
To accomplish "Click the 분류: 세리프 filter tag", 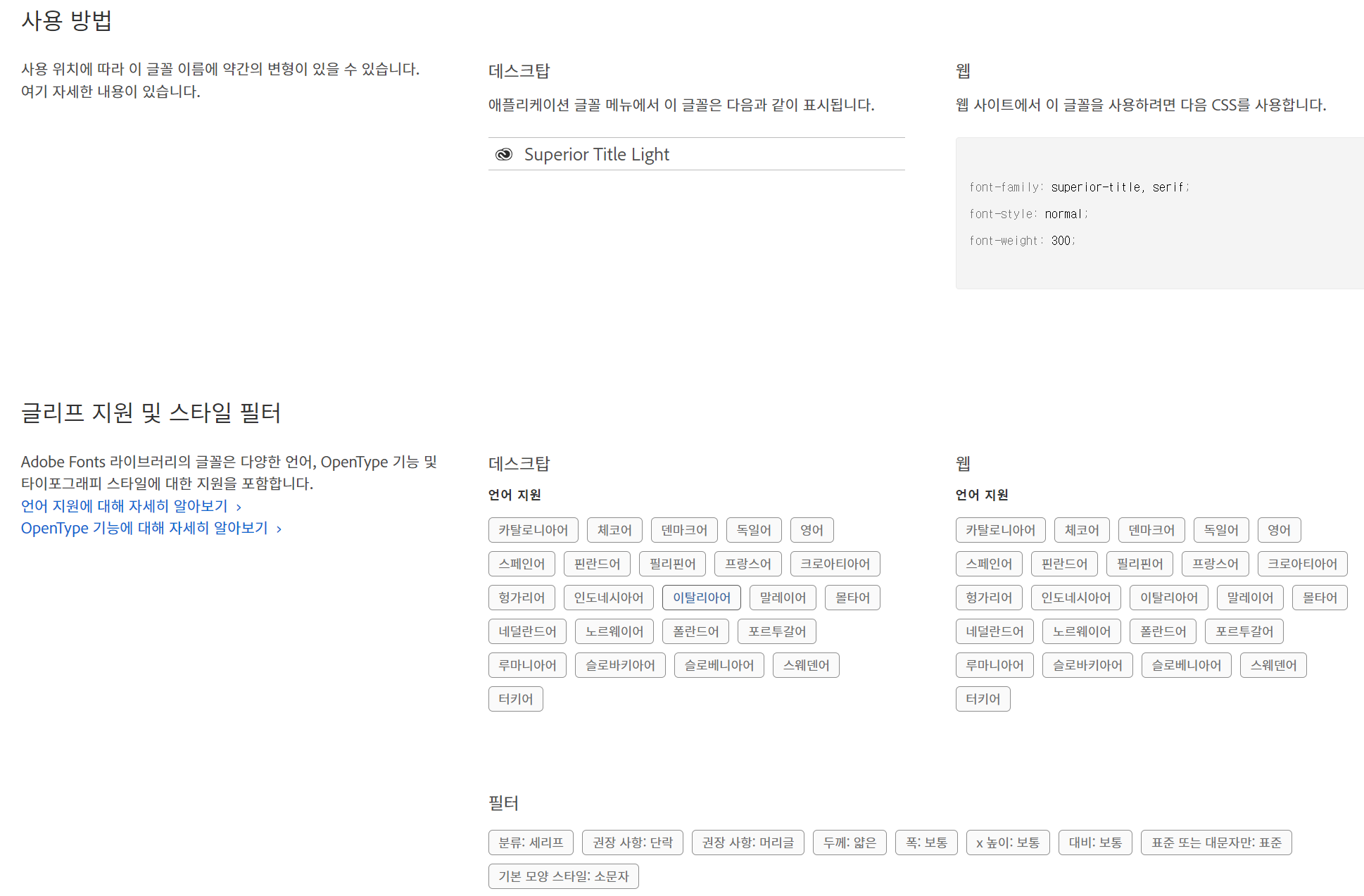I will [531, 843].
